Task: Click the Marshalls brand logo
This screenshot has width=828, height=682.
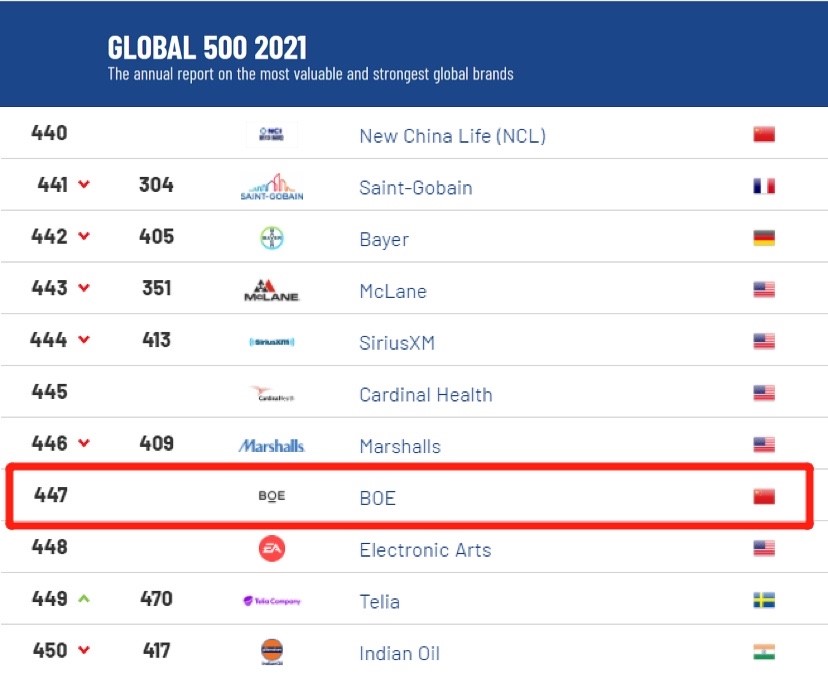Action: point(271,446)
